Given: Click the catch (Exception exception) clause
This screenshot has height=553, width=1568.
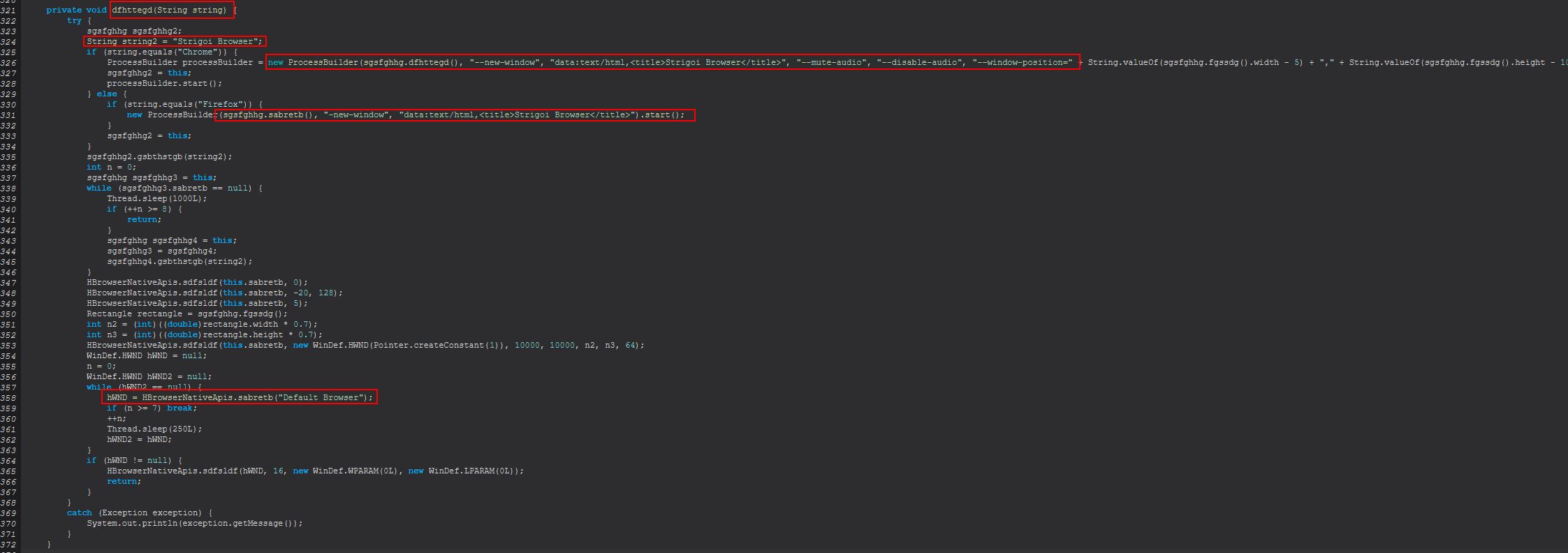Looking at the screenshot, I should point(139,513).
